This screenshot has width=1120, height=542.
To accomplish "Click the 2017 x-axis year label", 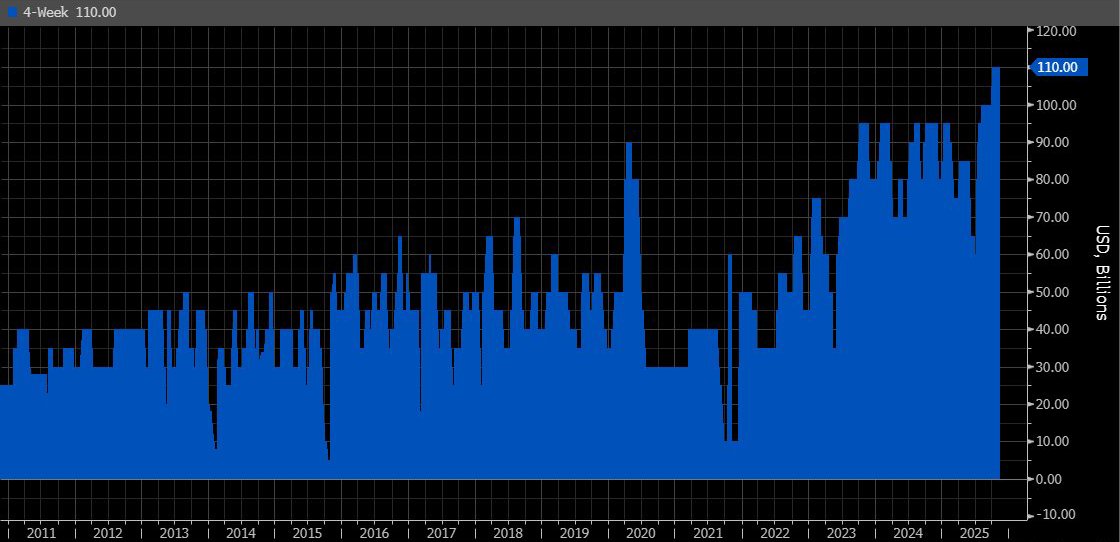I will click(x=441, y=533).
